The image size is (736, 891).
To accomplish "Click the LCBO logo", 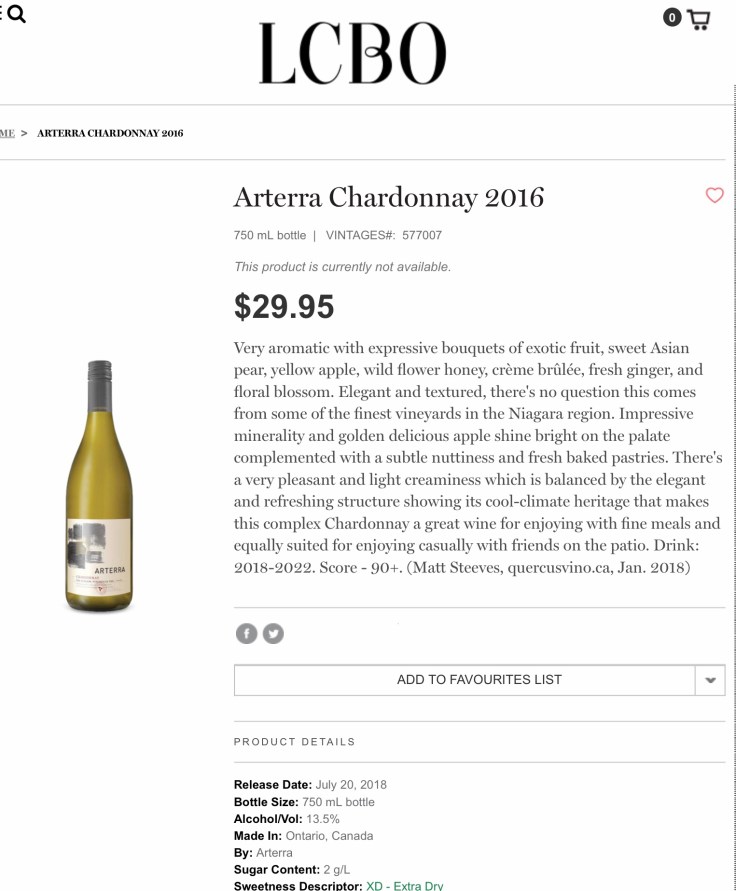I will pos(352,53).
